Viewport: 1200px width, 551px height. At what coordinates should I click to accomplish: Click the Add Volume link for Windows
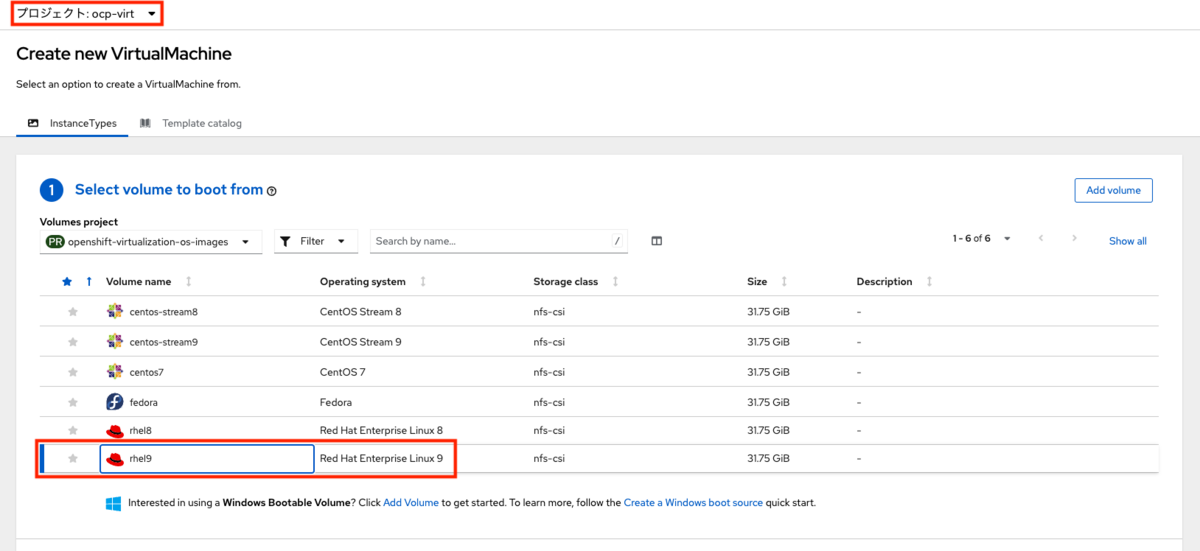[x=411, y=503]
